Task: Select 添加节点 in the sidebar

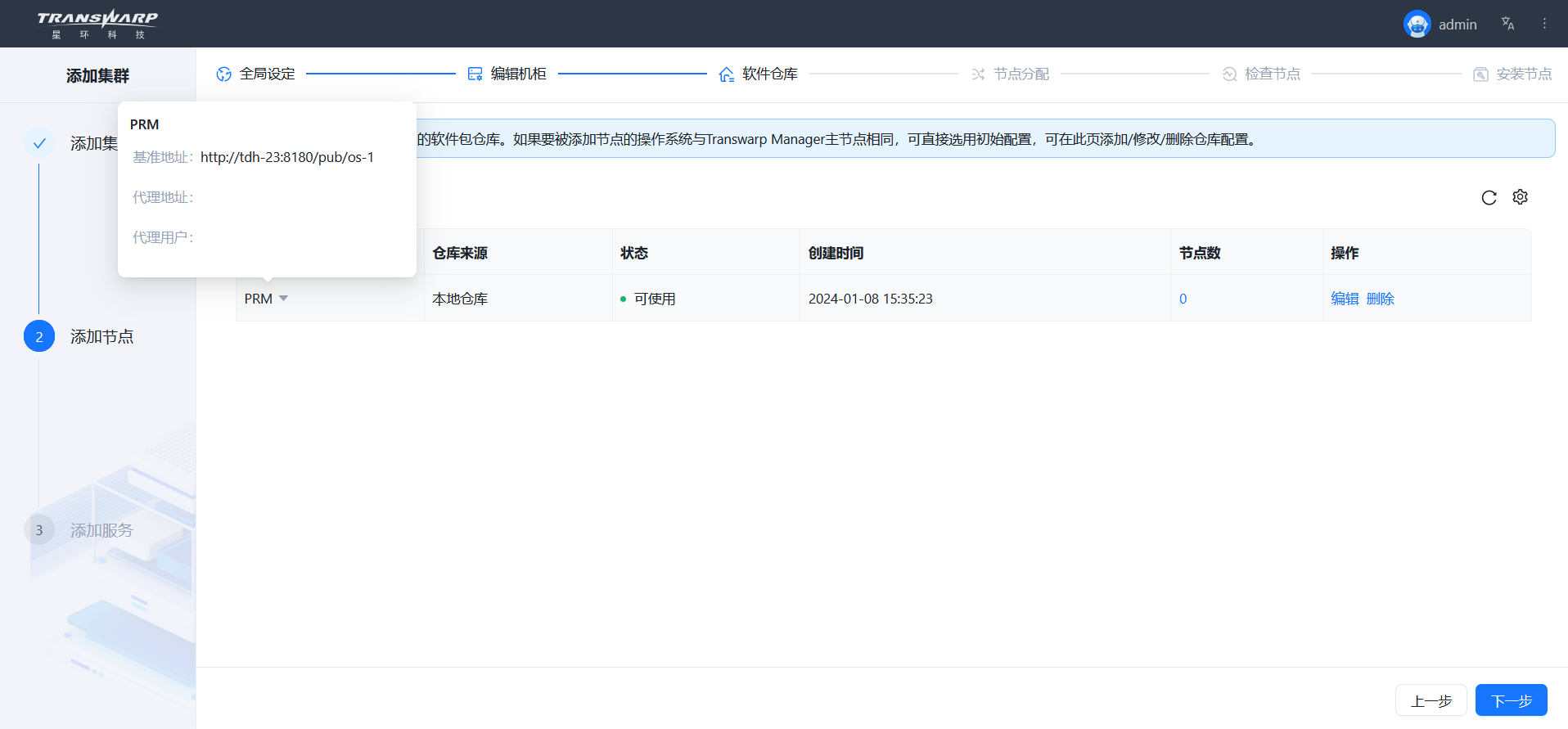Action: (x=101, y=336)
